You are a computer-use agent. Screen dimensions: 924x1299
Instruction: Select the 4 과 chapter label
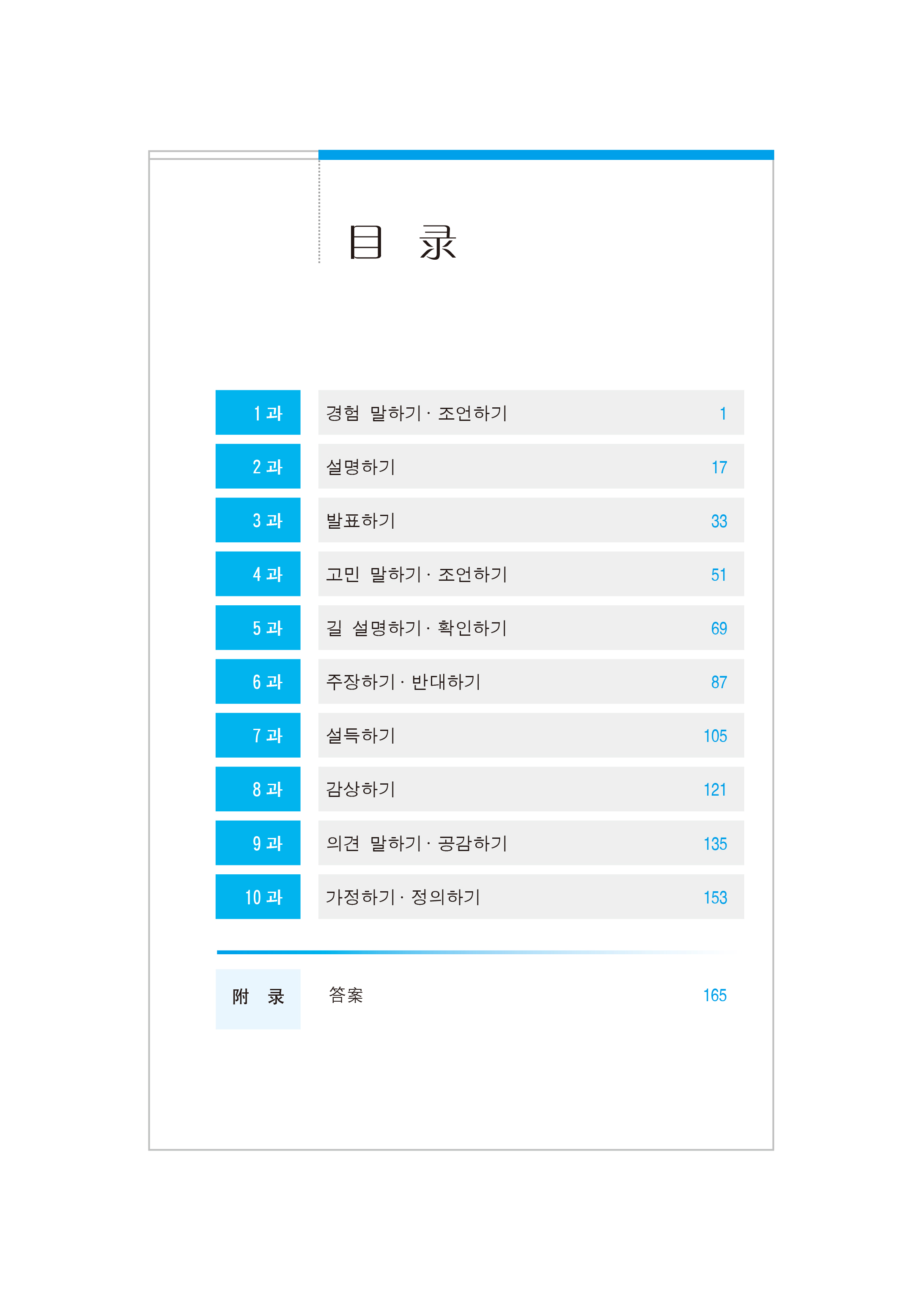tap(258, 574)
